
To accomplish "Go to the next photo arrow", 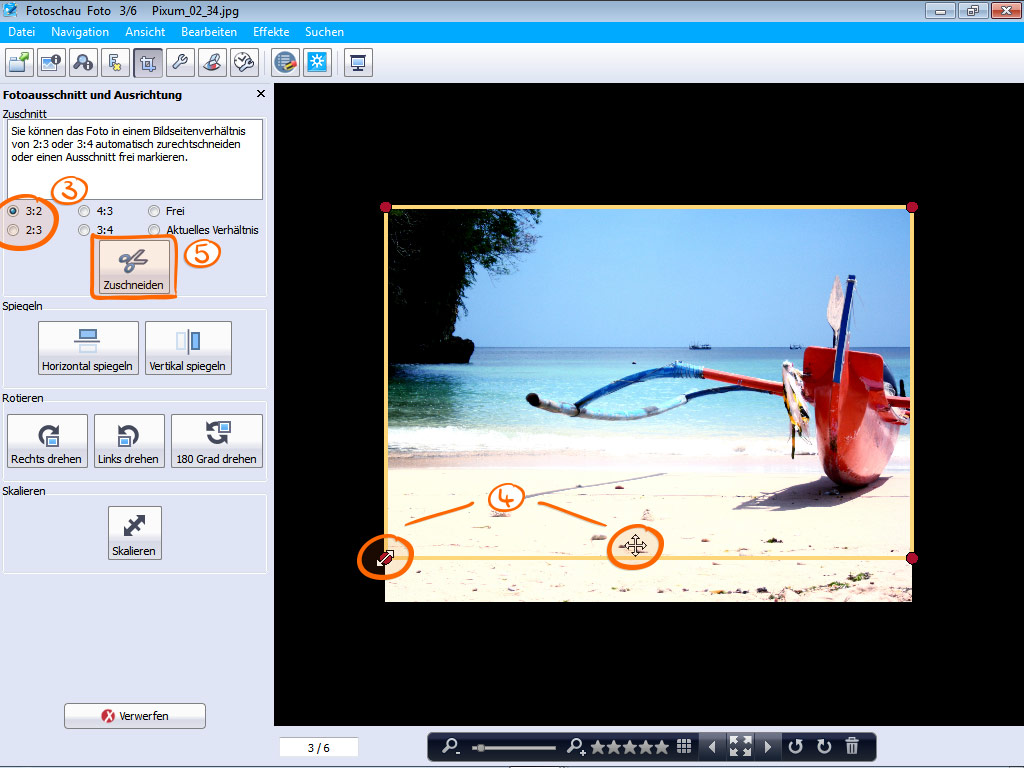I will 768,746.
